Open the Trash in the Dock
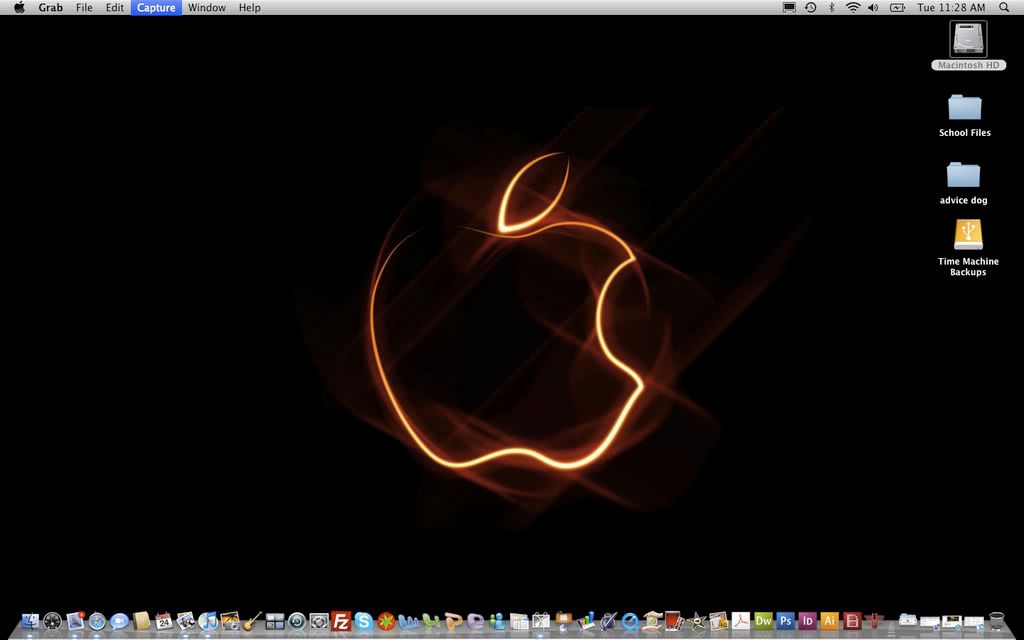Viewport: 1024px width, 640px height. (997, 621)
